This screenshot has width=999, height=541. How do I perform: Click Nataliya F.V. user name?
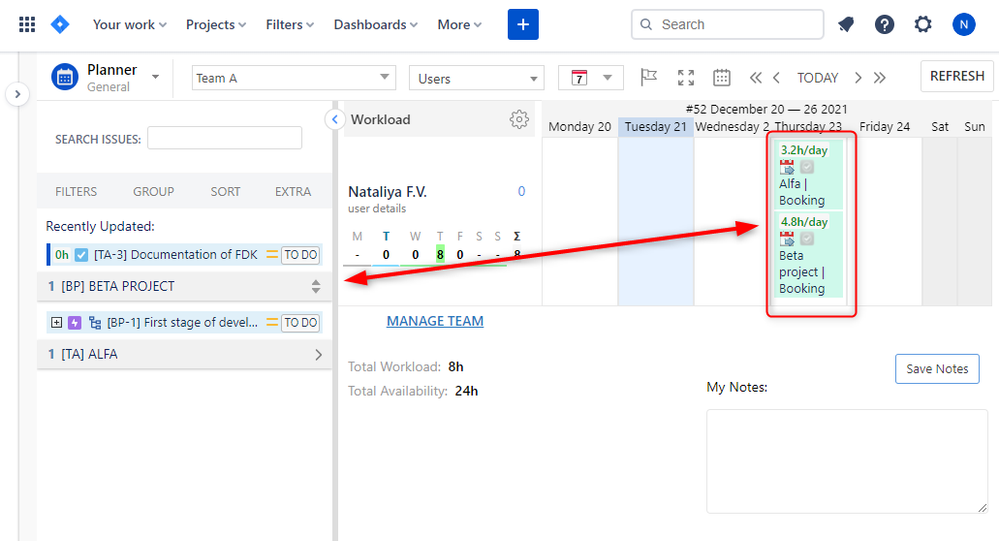387,191
